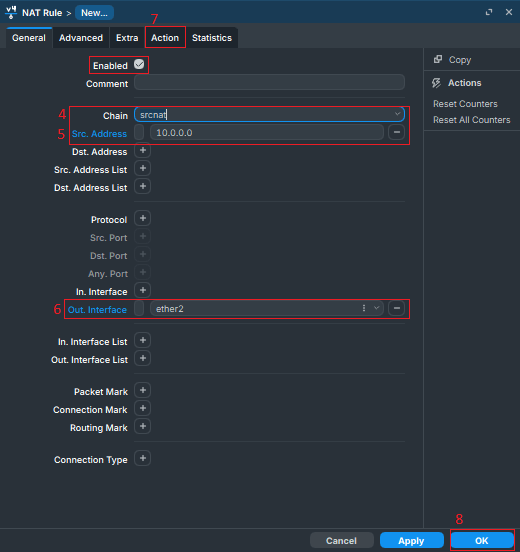Click Reset Counters
Viewport: 520px width, 552px height.
(465, 104)
